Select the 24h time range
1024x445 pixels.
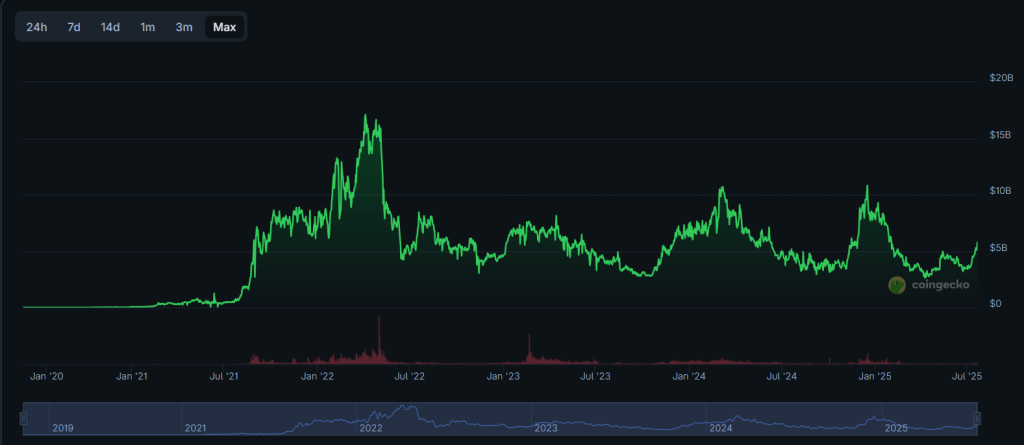coord(37,27)
